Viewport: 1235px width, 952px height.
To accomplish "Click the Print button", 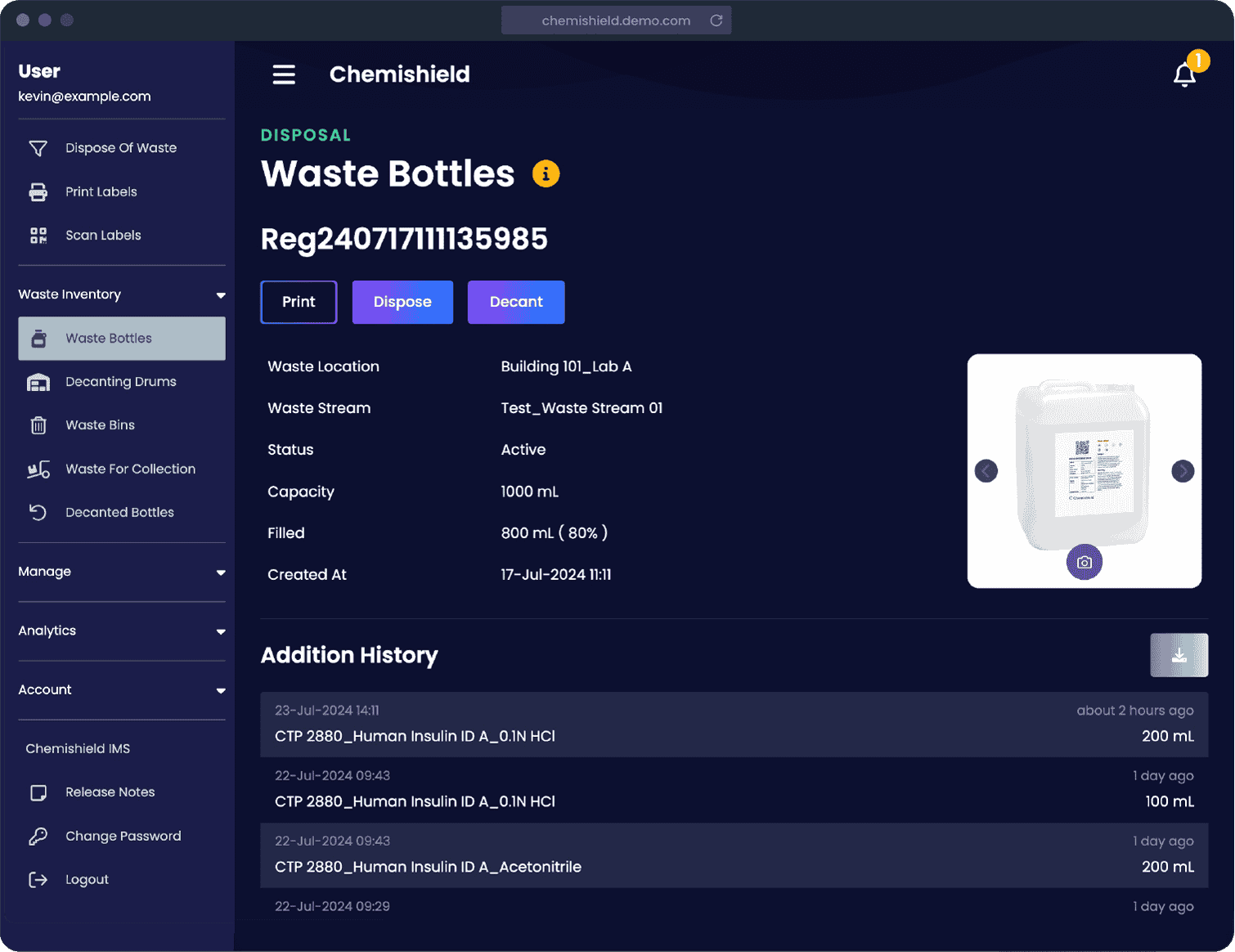I will coord(299,302).
